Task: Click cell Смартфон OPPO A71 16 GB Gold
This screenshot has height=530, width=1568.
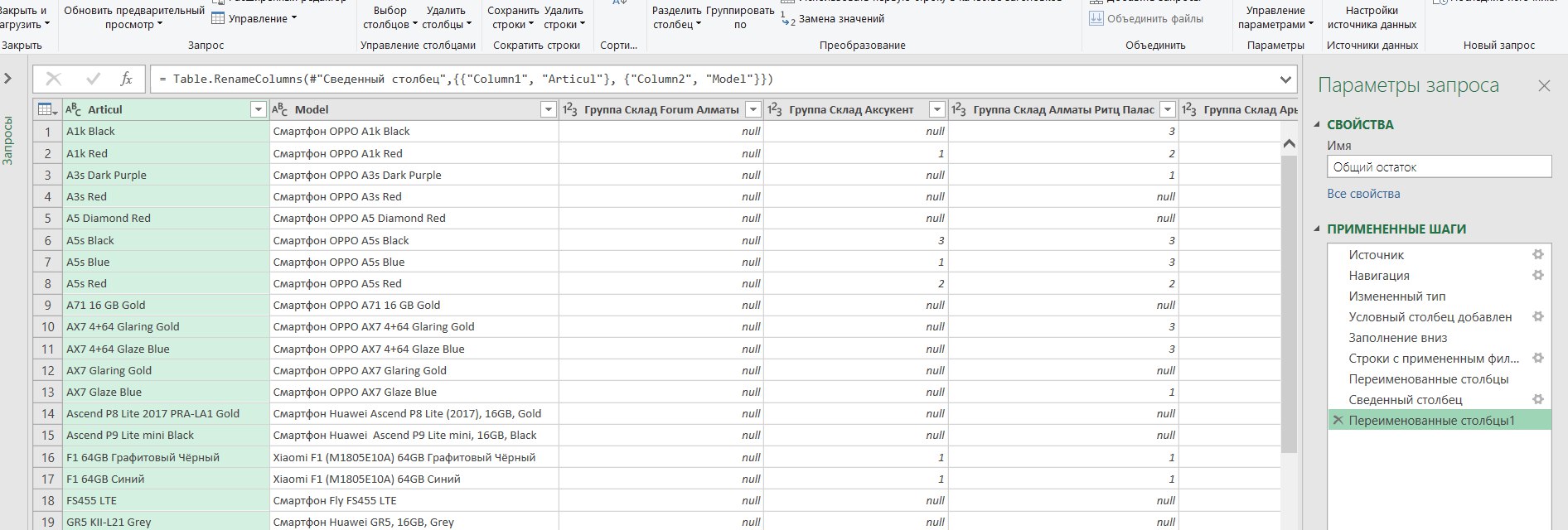Action: click(x=414, y=305)
